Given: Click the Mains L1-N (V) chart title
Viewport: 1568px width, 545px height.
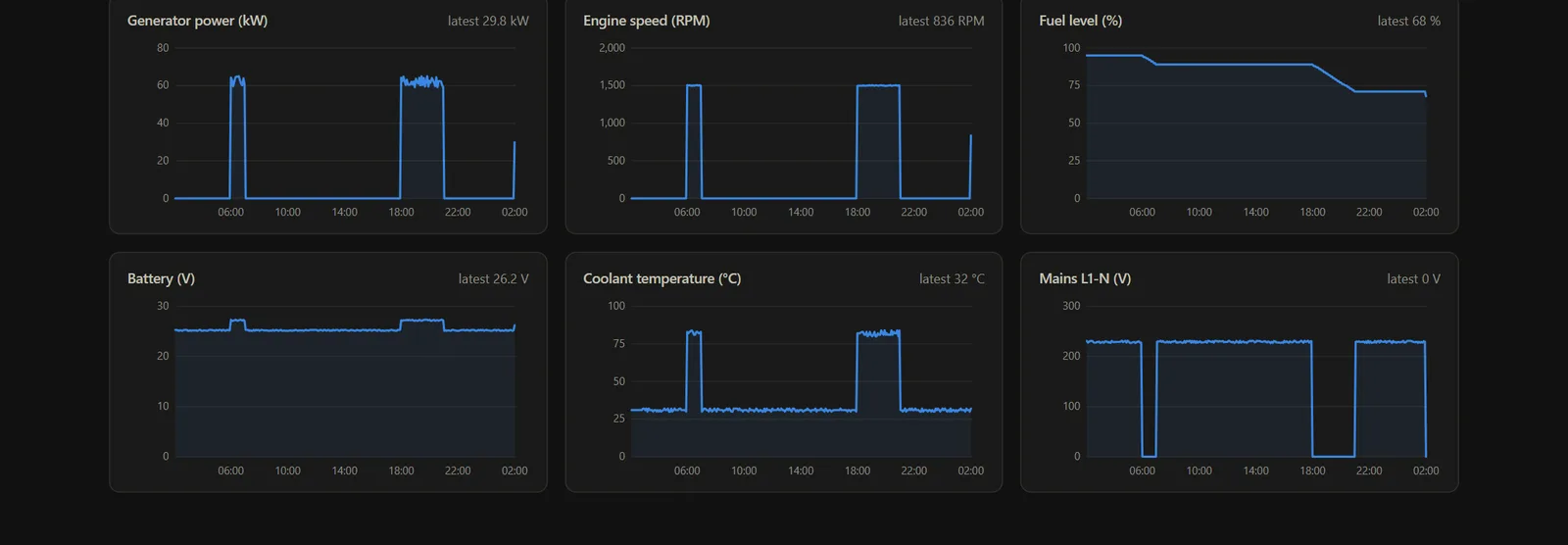Looking at the screenshot, I should pos(1085,278).
